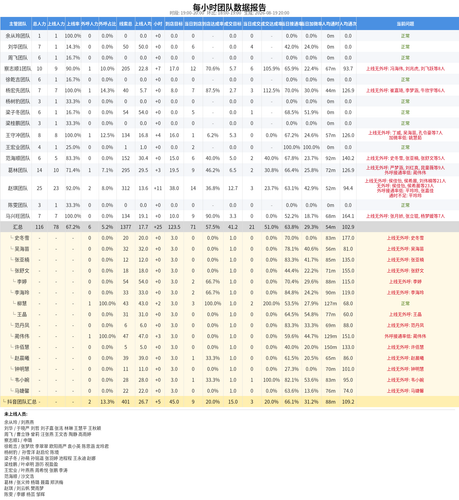The width and height of the screenshot is (459, 500).
Task: Select the 上线率 column header
Action: [x=73, y=24]
